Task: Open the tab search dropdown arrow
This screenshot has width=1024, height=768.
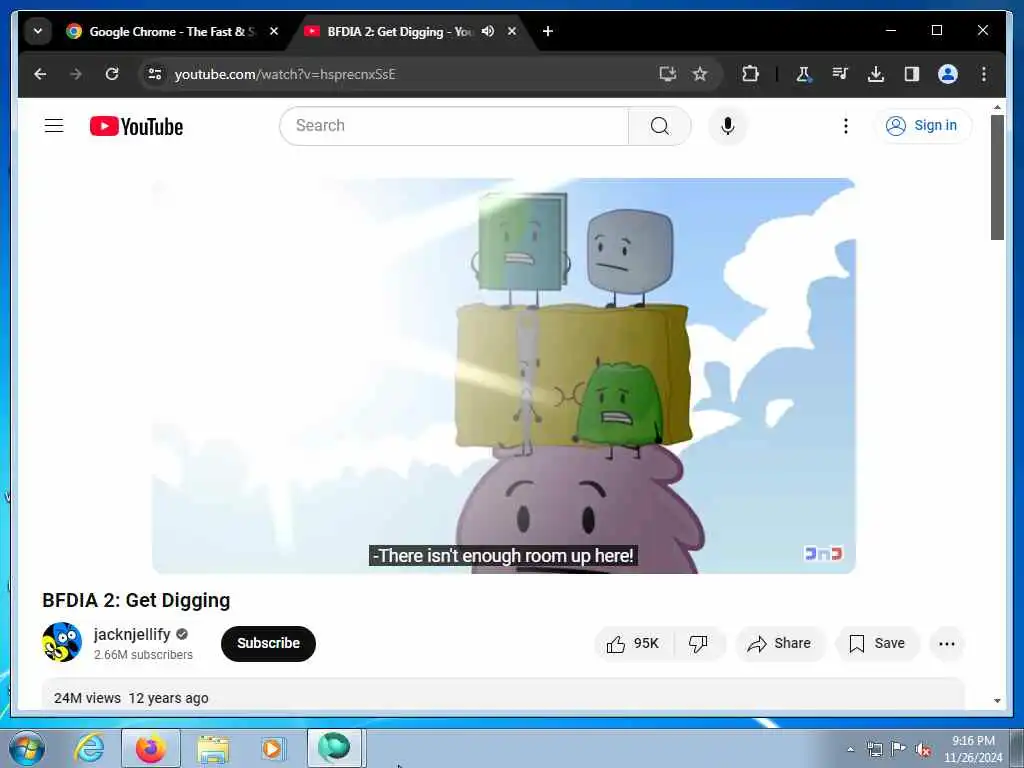Action: click(x=38, y=31)
